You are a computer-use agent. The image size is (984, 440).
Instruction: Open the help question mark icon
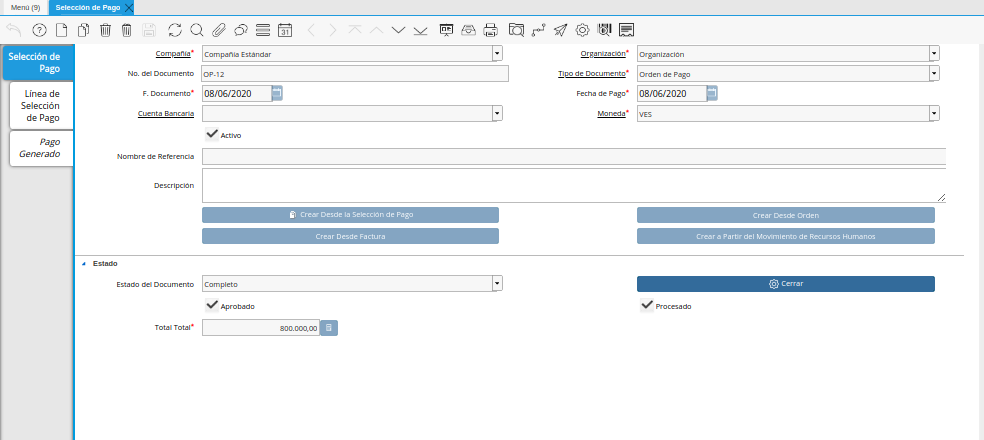(39, 30)
